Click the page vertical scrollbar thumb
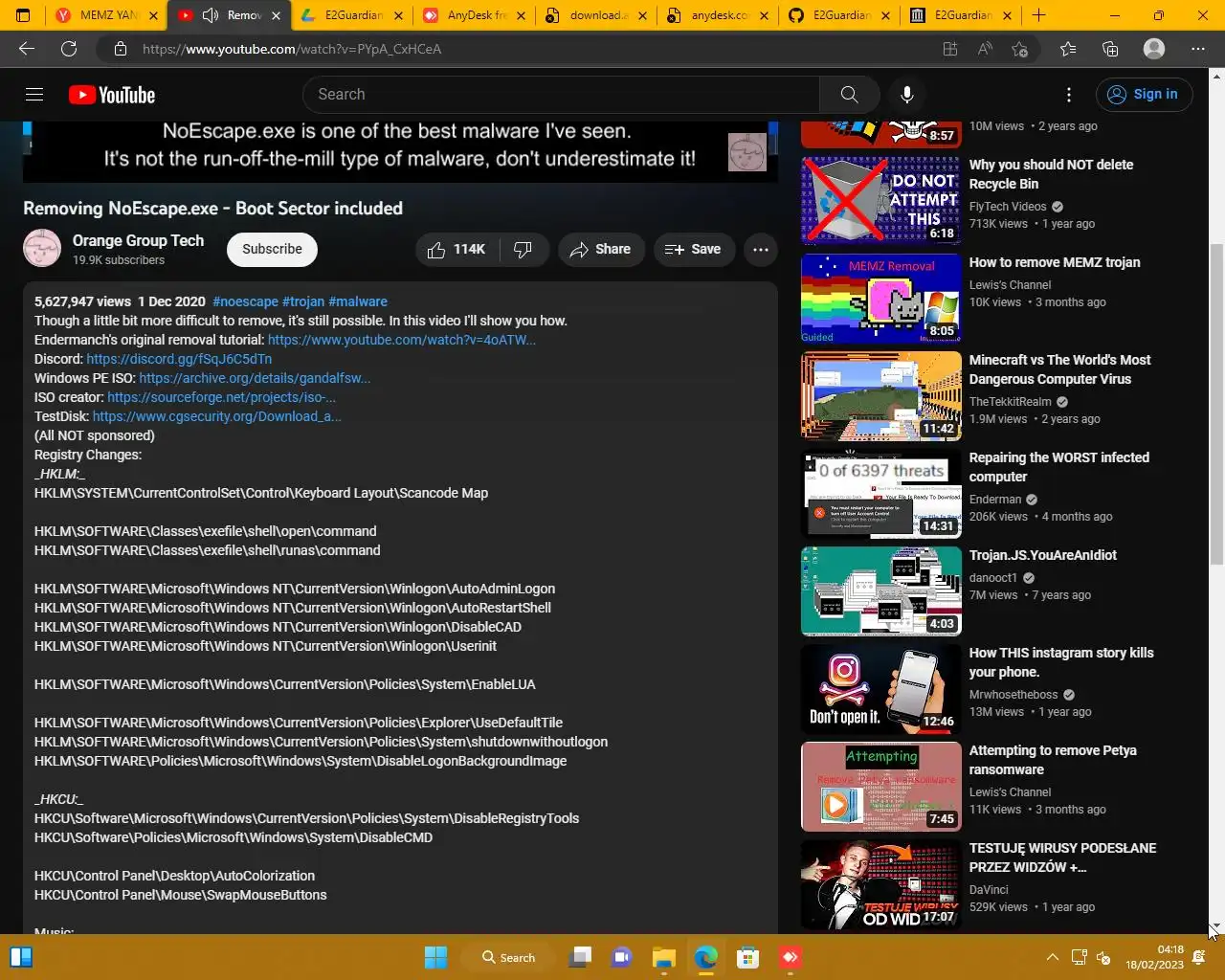 [1216, 404]
